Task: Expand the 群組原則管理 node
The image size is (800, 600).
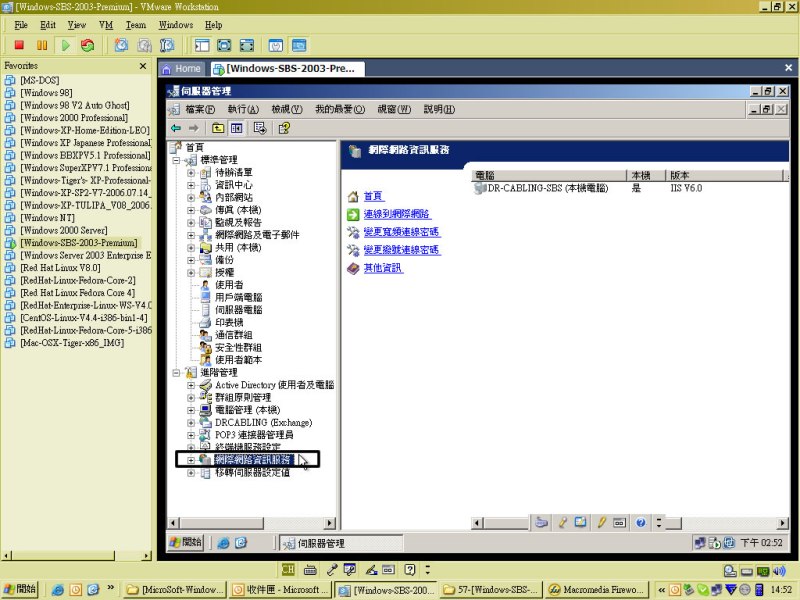Action: click(191, 397)
